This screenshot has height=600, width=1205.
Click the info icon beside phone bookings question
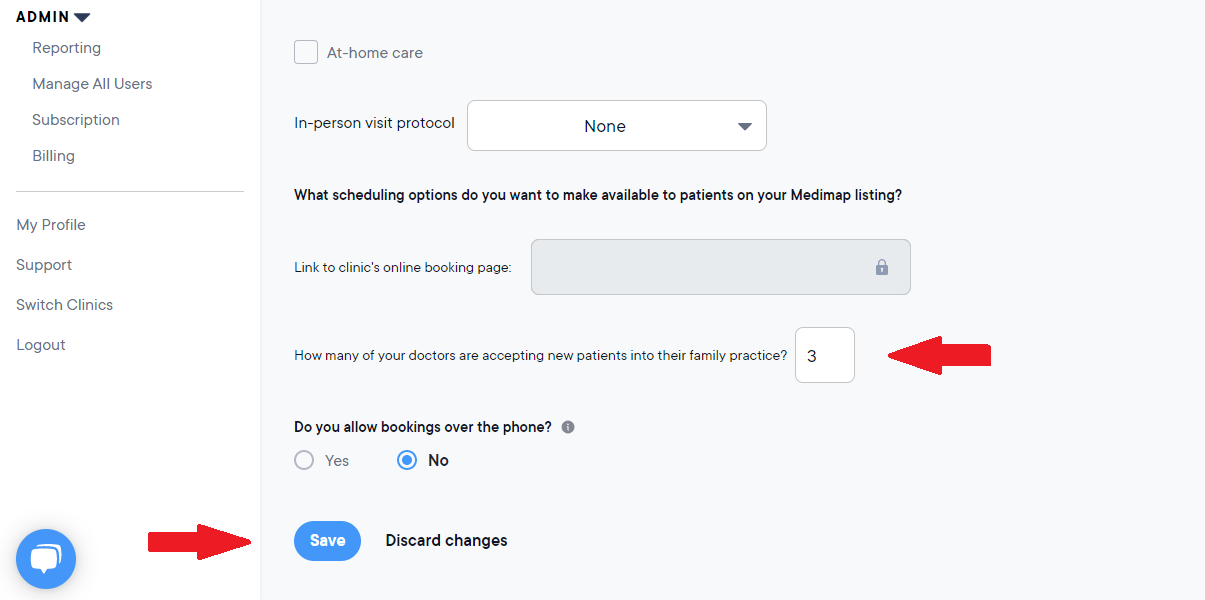[x=568, y=427]
